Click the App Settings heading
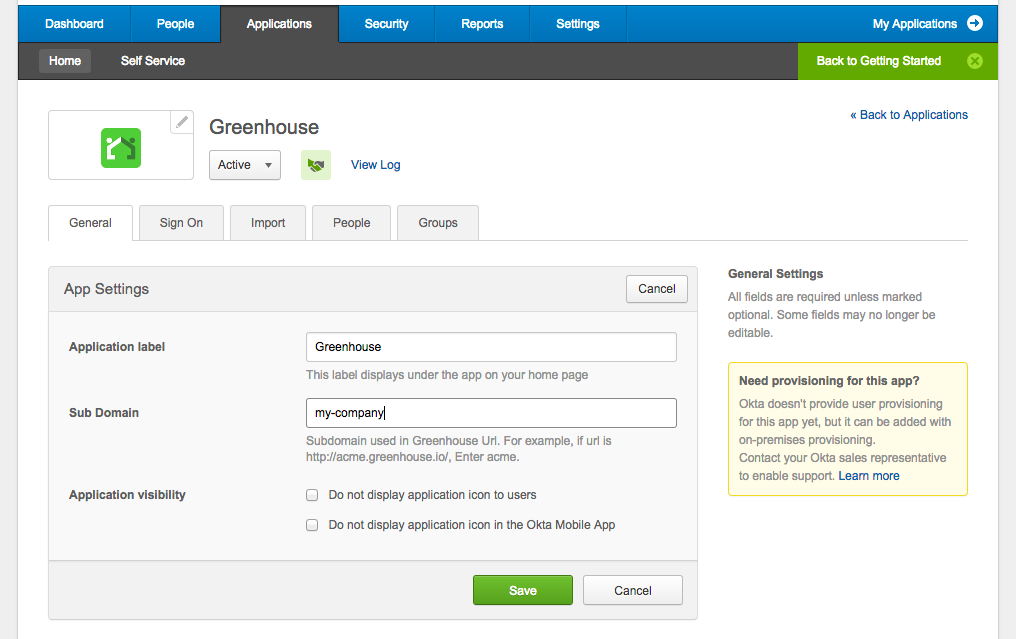Viewport: 1016px width, 639px height. [x=106, y=289]
